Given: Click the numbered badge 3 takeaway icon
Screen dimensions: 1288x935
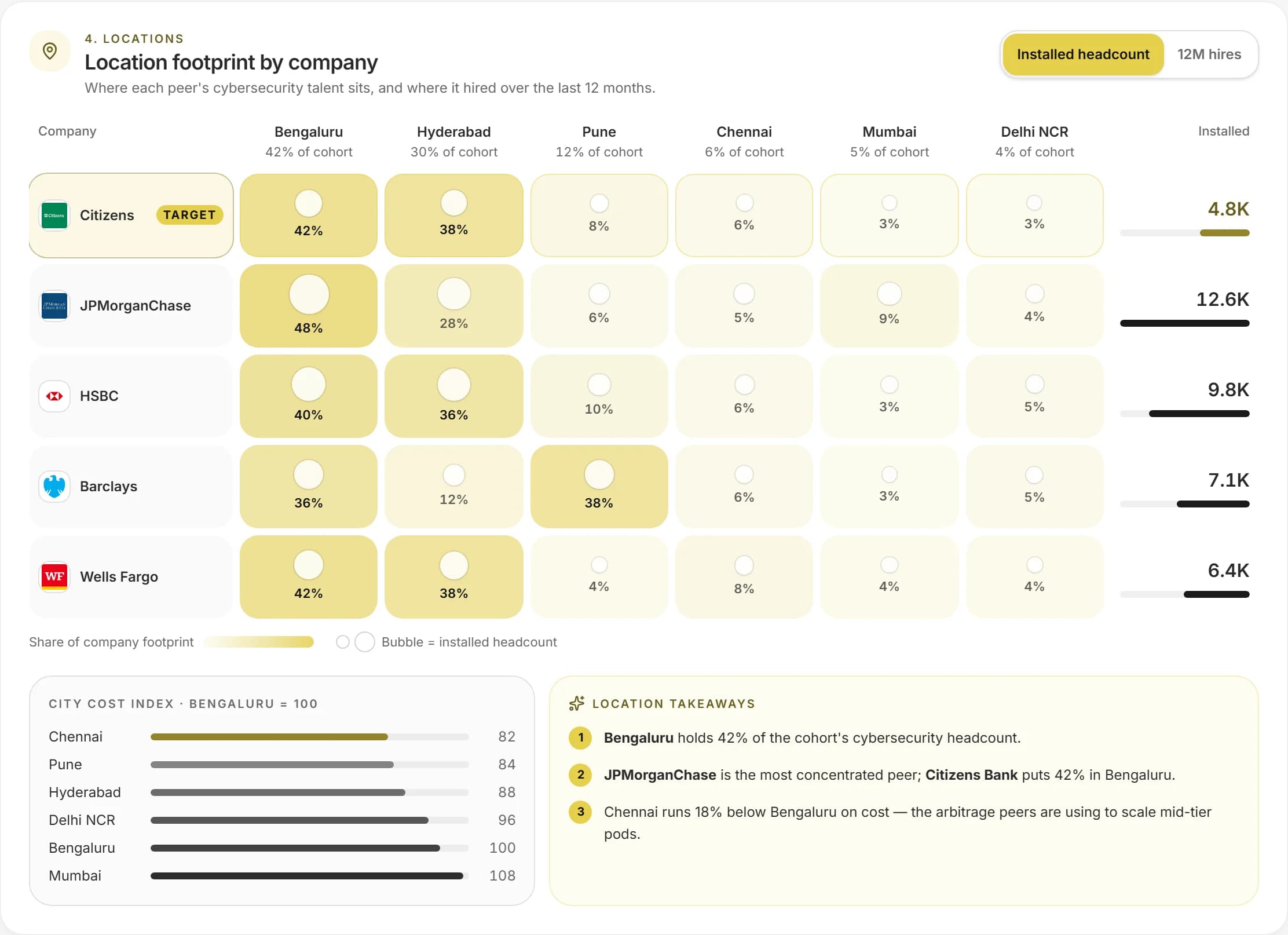Looking at the screenshot, I should point(580,812).
